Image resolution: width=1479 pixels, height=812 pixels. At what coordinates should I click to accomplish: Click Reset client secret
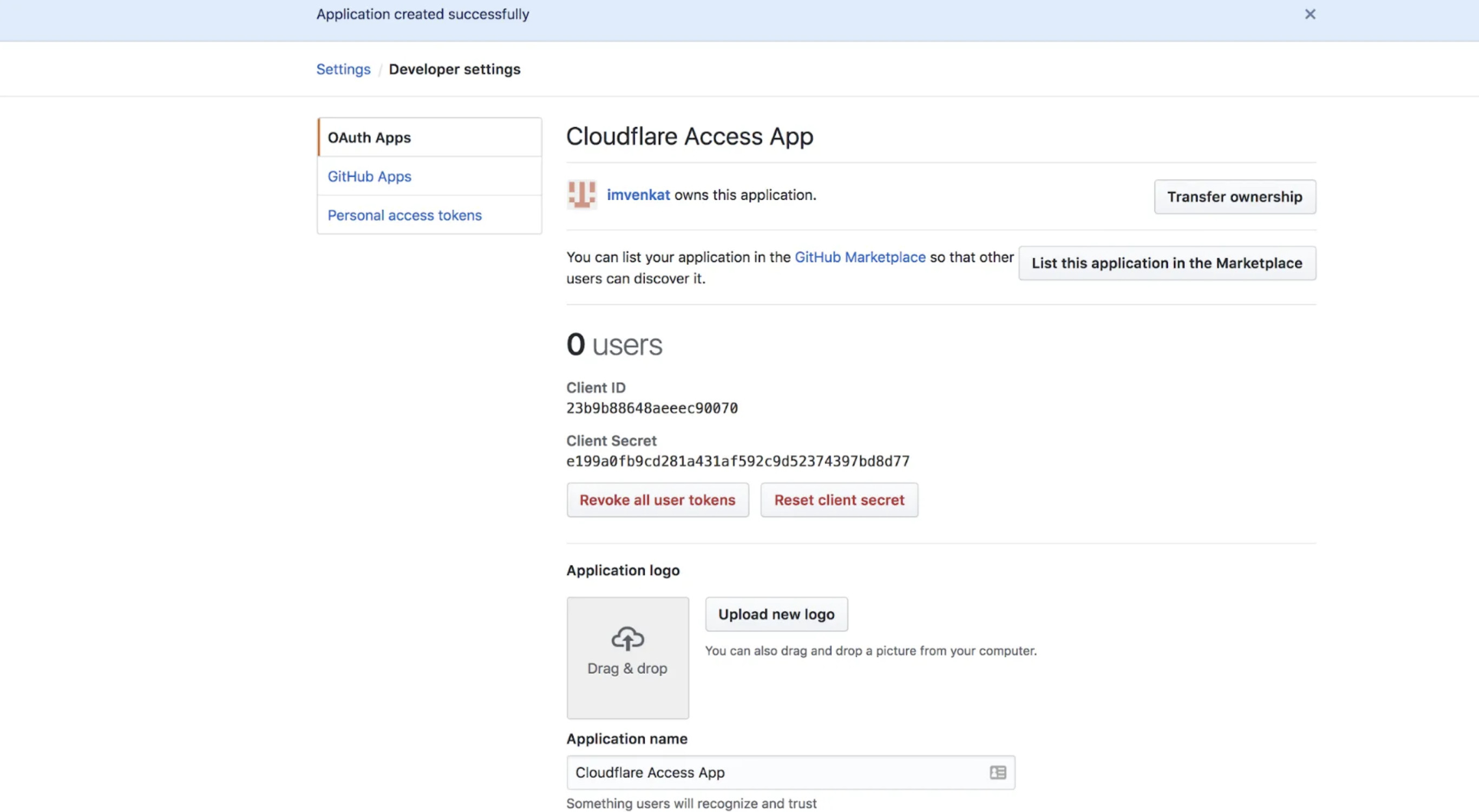(x=839, y=500)
